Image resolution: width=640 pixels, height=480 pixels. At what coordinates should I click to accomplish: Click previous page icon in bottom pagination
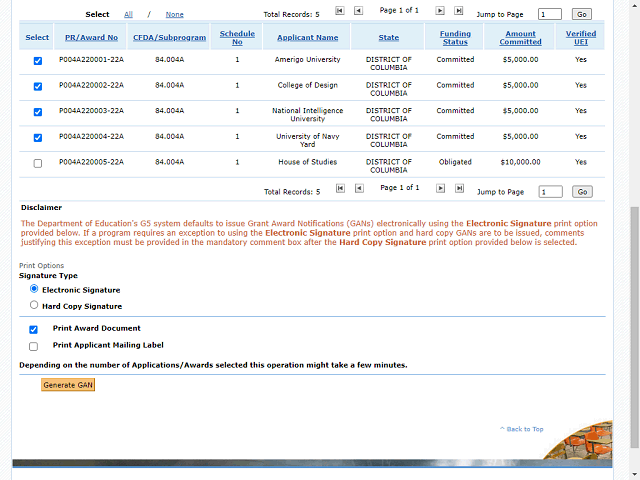tap(358, 188)
